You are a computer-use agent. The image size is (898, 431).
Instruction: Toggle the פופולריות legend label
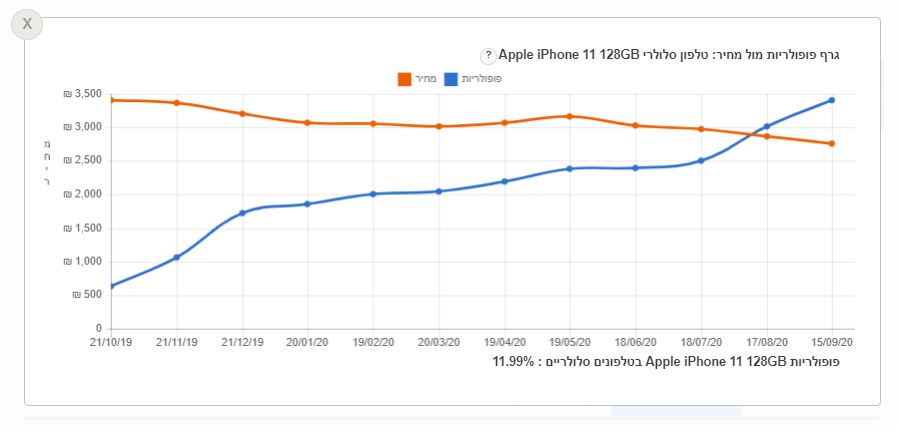482,79
